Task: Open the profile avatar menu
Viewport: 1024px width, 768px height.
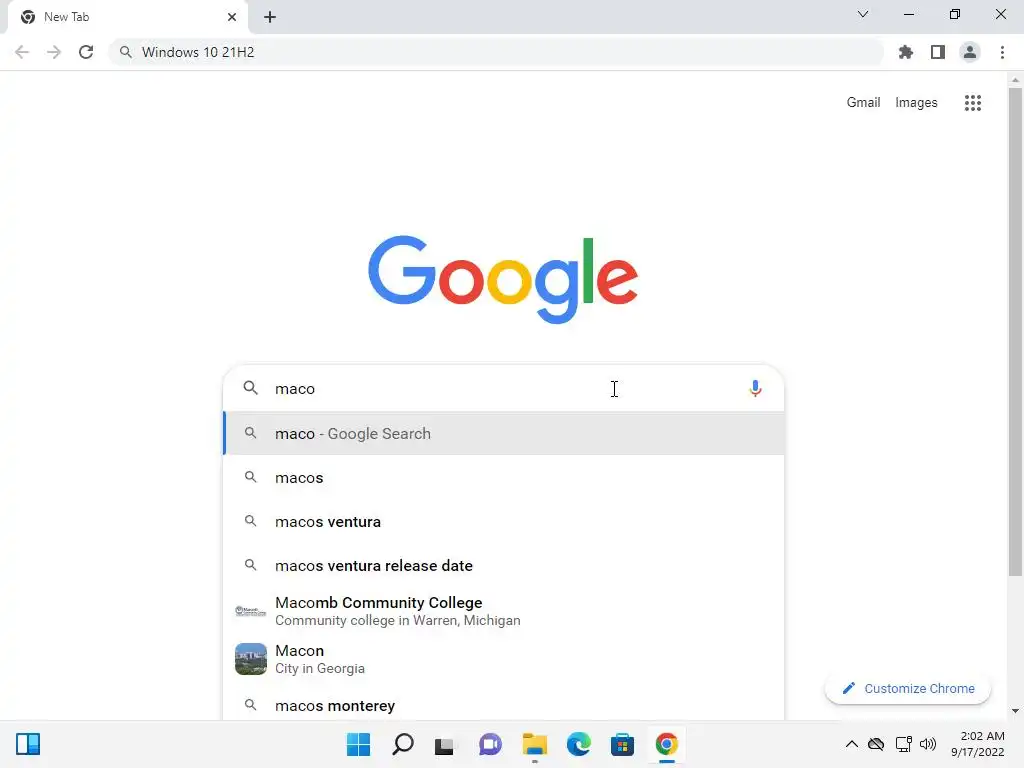Action: (970, 52)
